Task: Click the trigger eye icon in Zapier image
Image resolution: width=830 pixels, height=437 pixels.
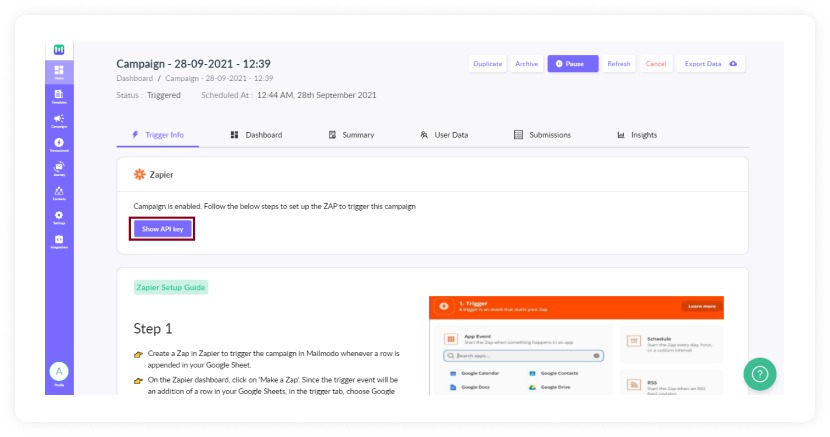Action: (444, 306)
